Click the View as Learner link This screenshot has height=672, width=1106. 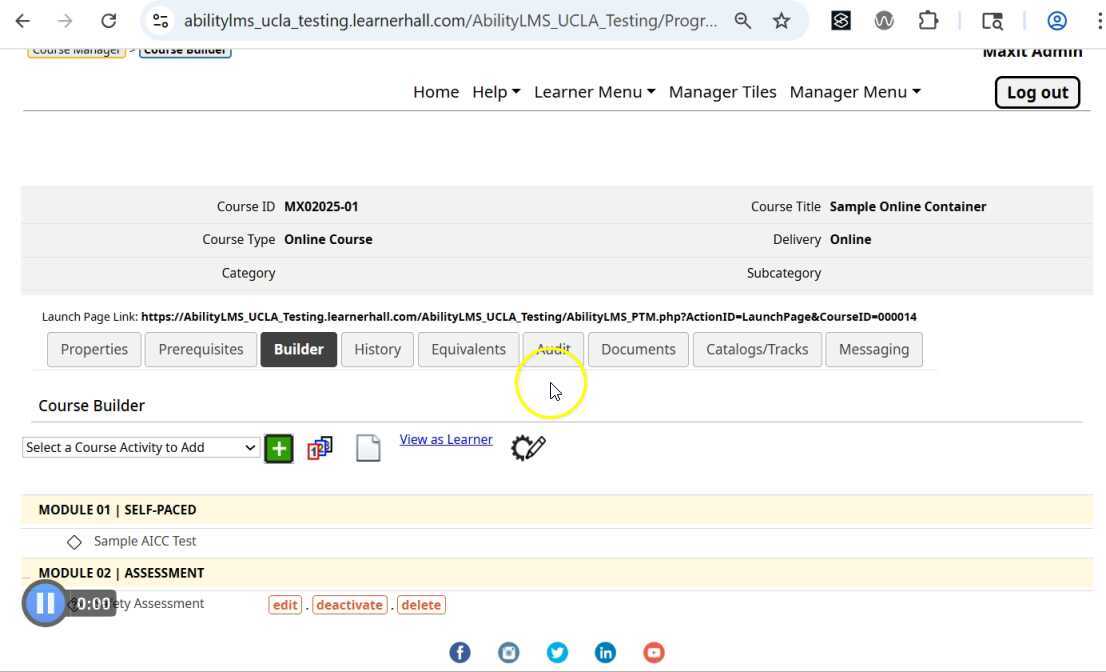[x=446, y=439]
